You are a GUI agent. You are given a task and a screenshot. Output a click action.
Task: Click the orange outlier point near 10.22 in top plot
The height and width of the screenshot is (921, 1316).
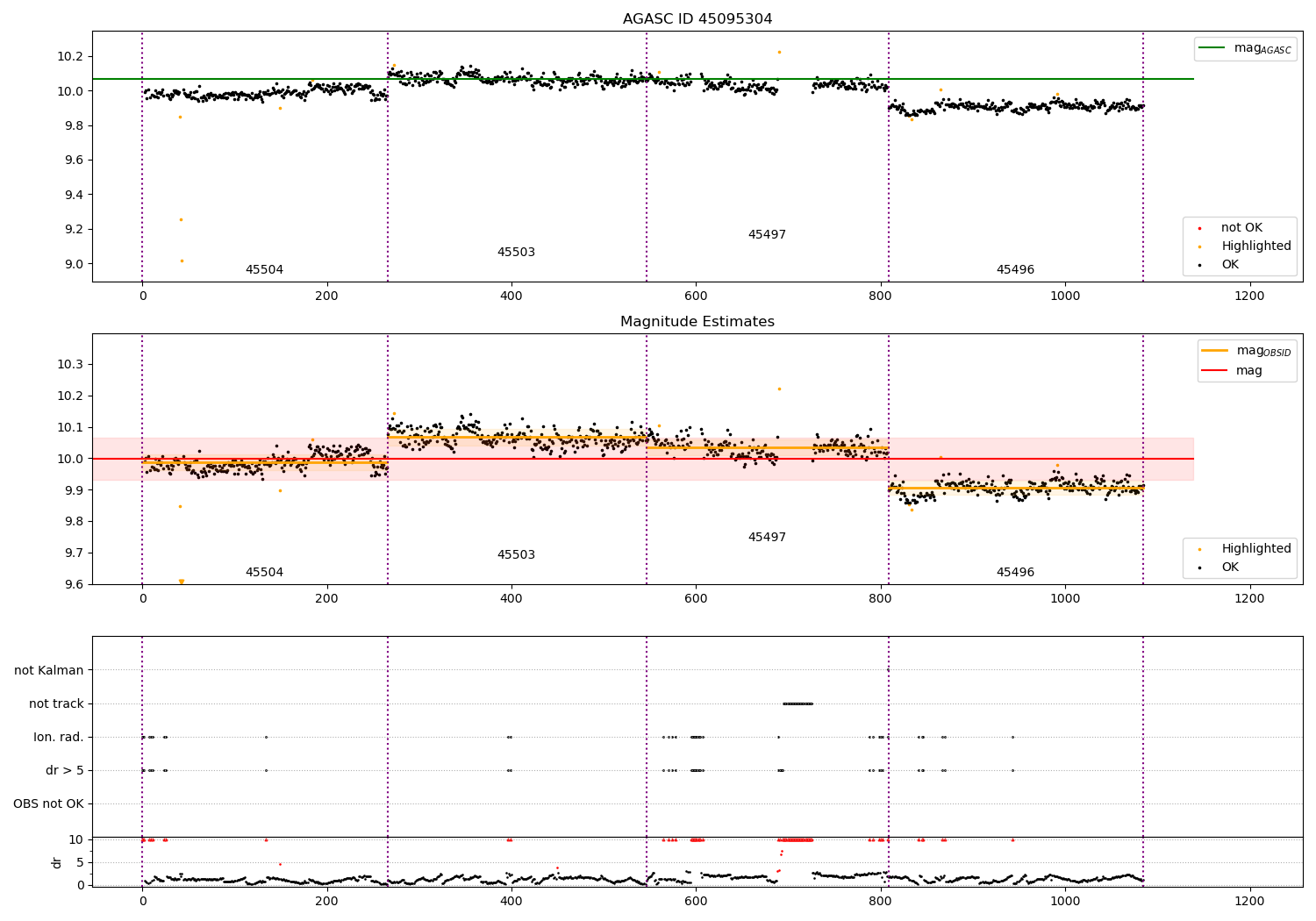(x=779, y=52)
